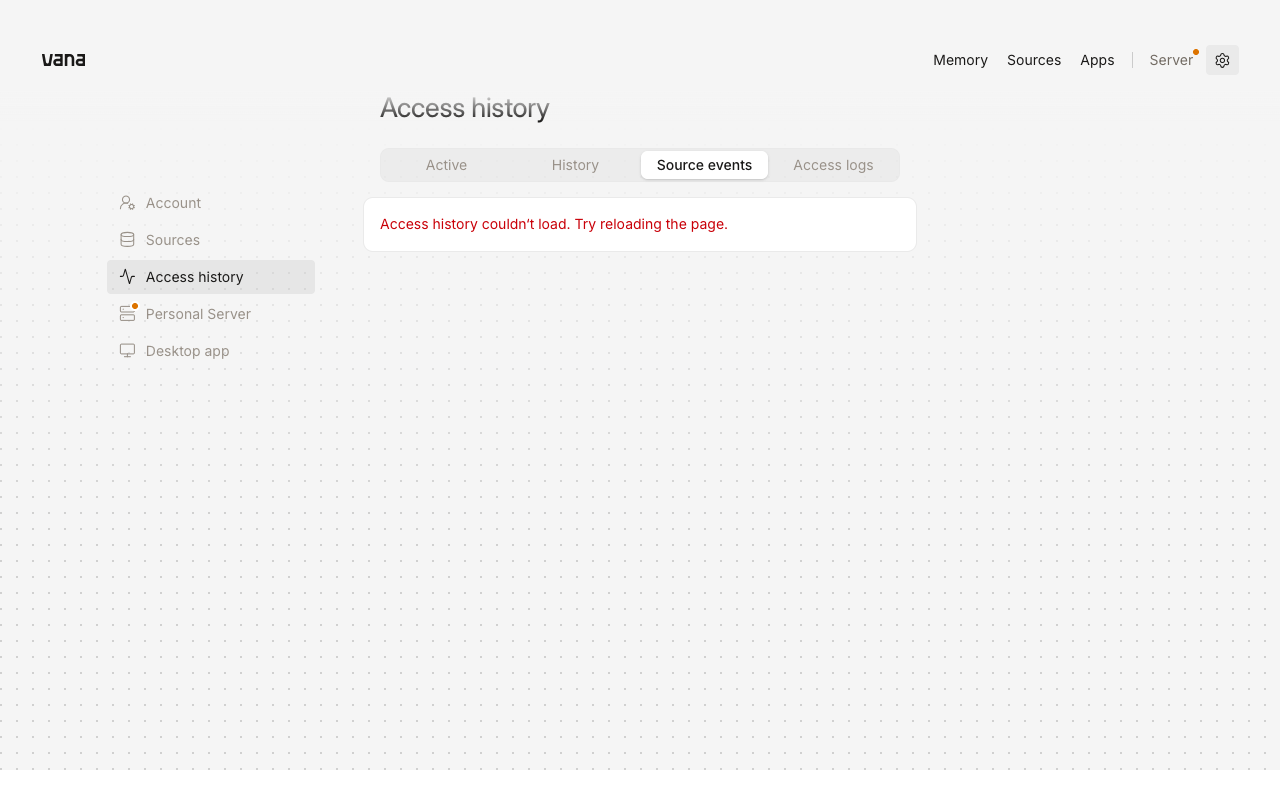1280x800 pixels.
Task: Click the Access history pulse icon
Action: (127, 277)
